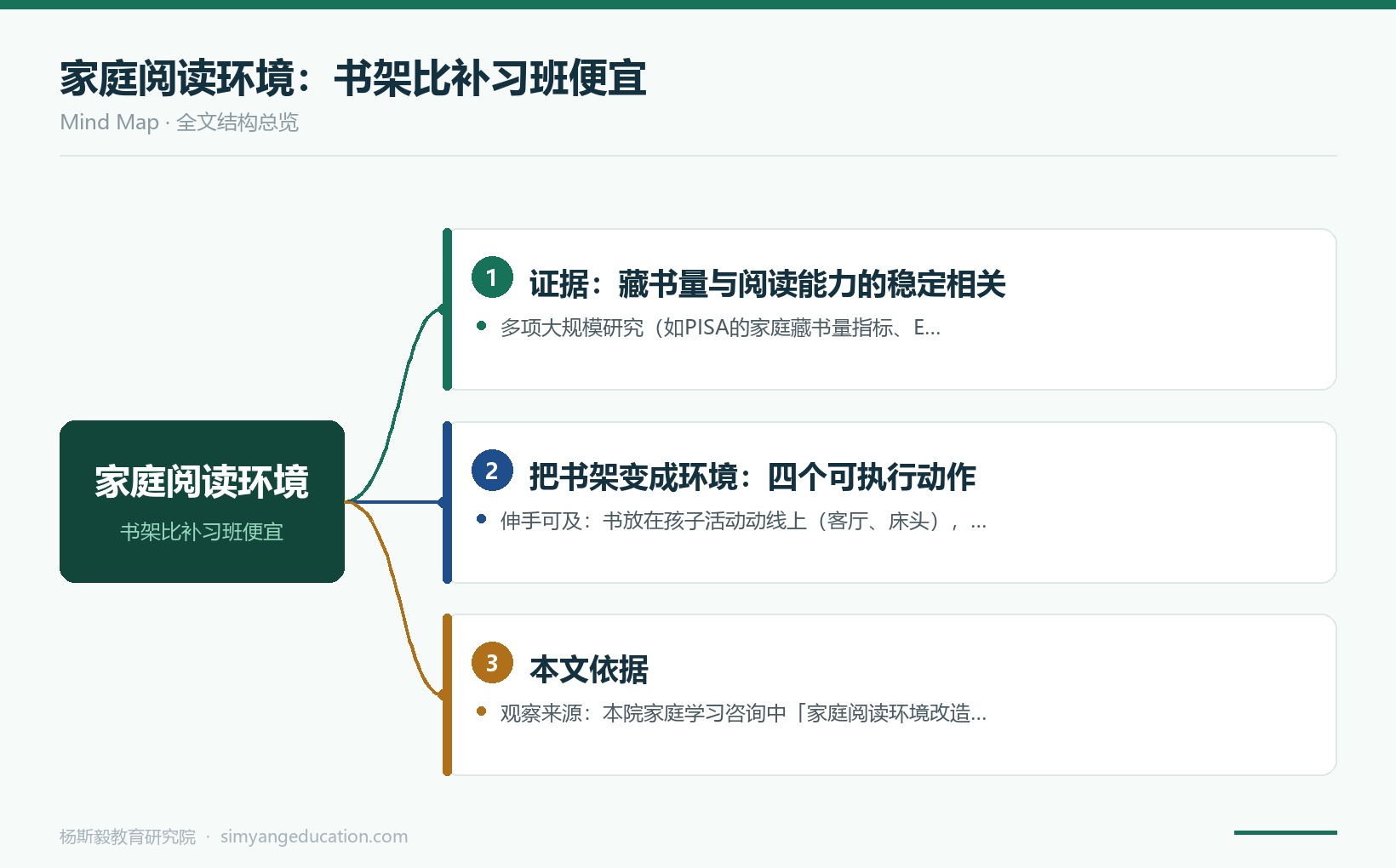The height and width of the screenshot is (868, 1396).
Task: Select the central node 家庭阅读环境
Action: pos(202,501)
